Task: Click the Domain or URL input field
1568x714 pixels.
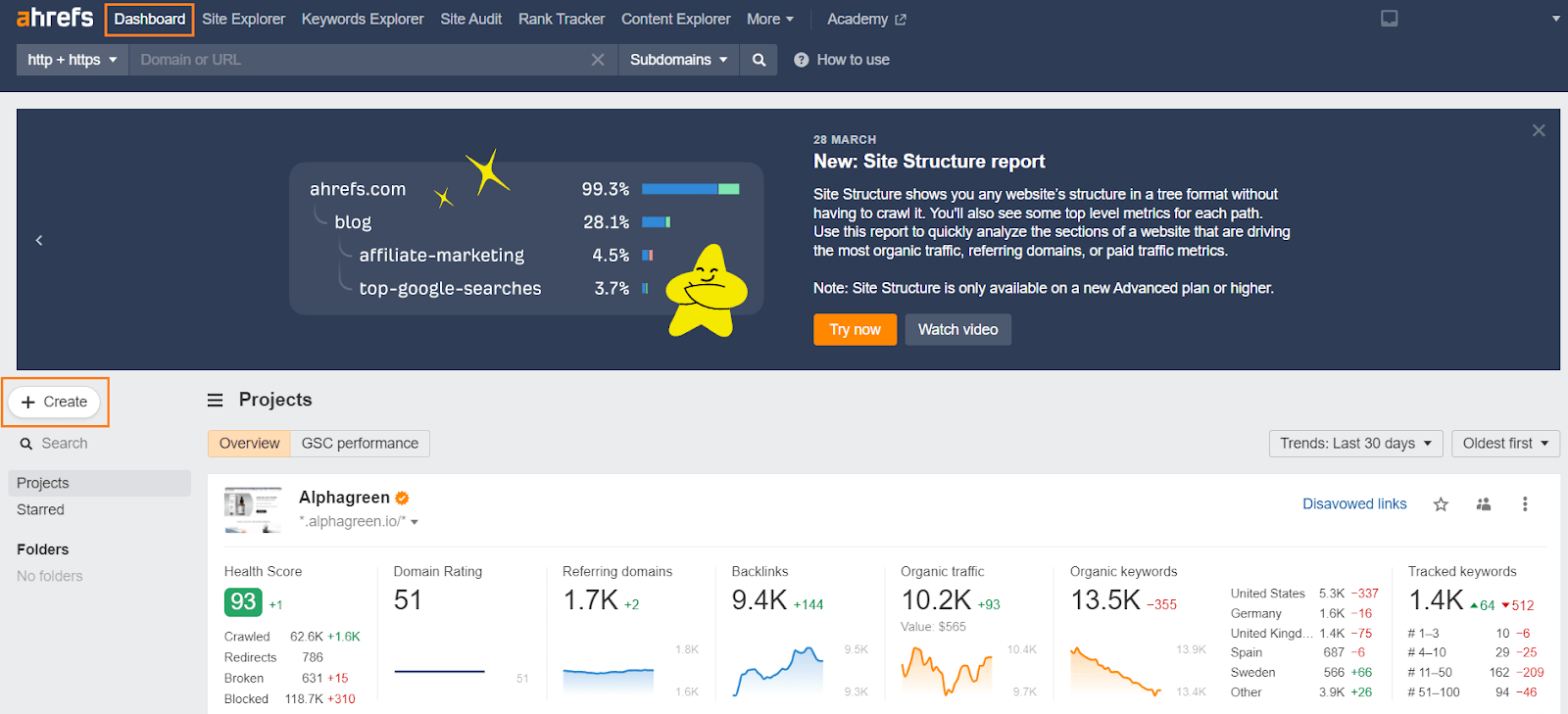Action: click(358, 60)
